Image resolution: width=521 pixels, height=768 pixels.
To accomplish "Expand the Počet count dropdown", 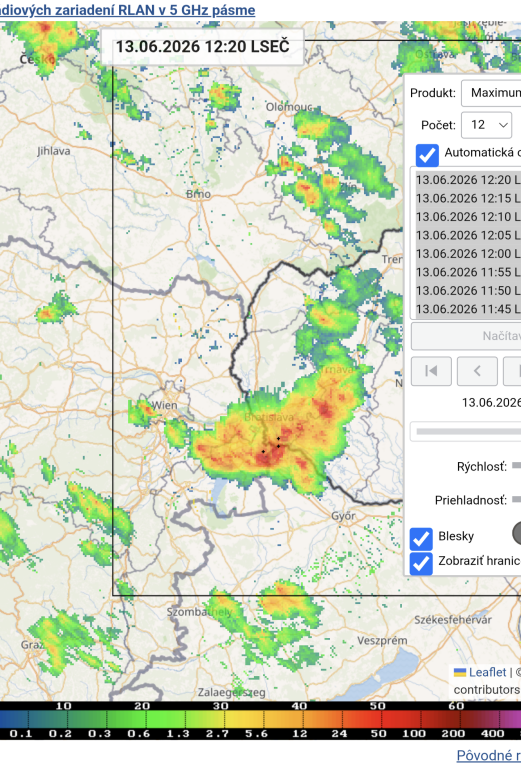I will (486, 125).
